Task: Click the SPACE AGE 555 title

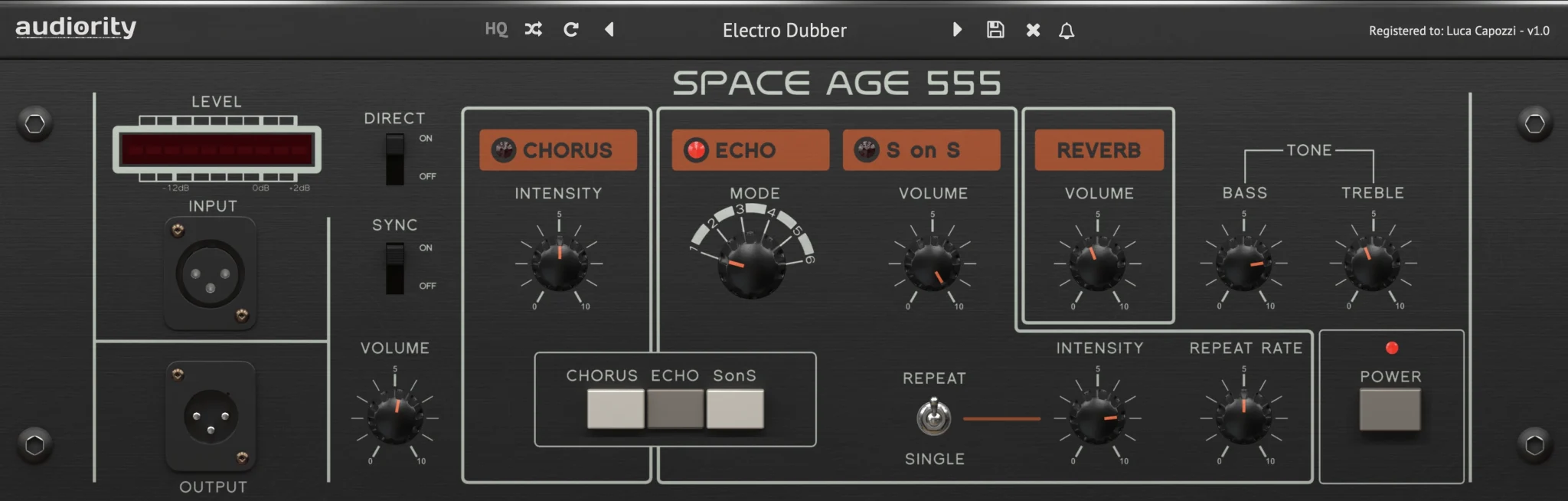Action: point(837,83)
